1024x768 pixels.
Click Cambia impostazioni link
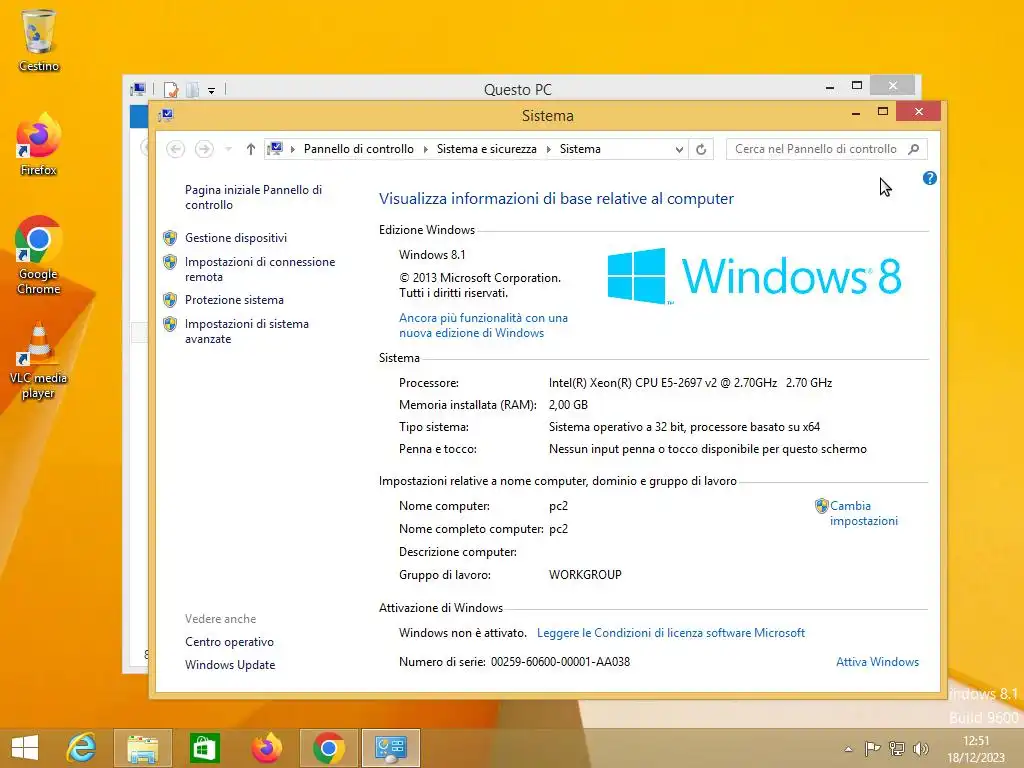[x=863, y=513]
